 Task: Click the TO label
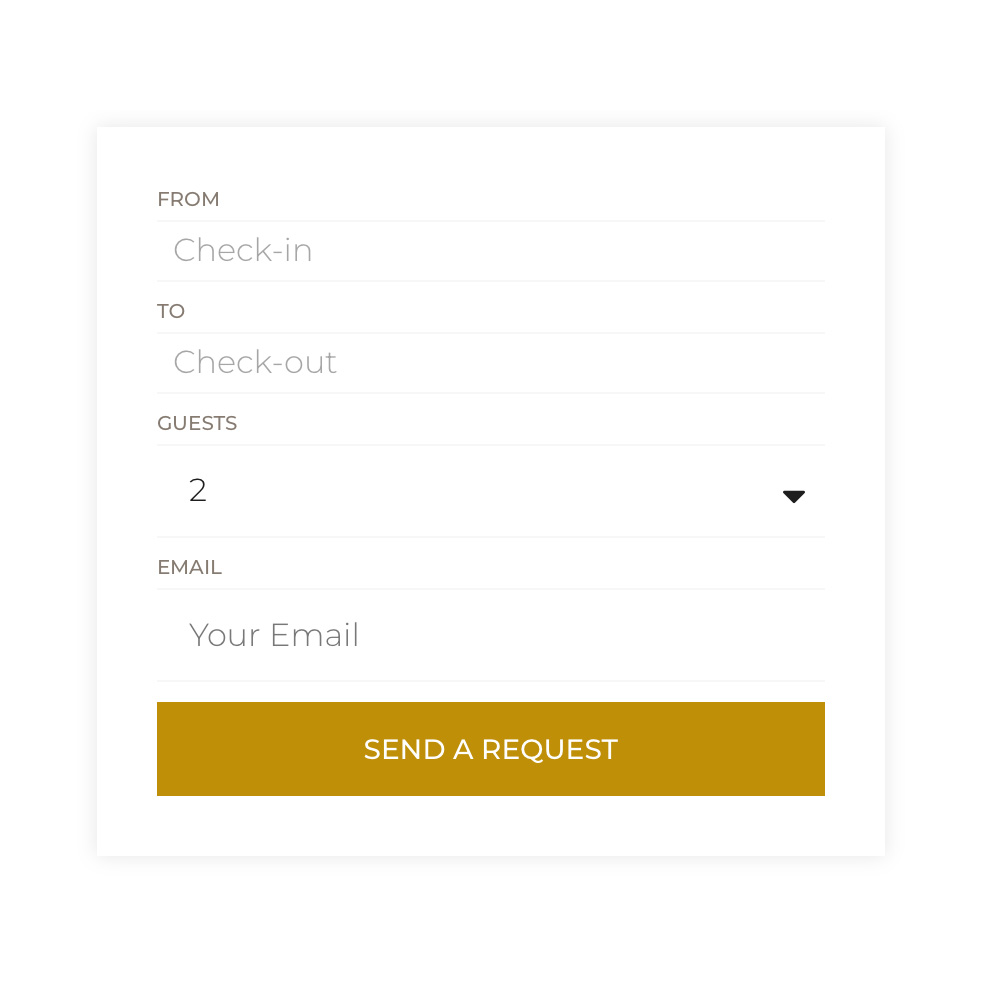[170, 311]
